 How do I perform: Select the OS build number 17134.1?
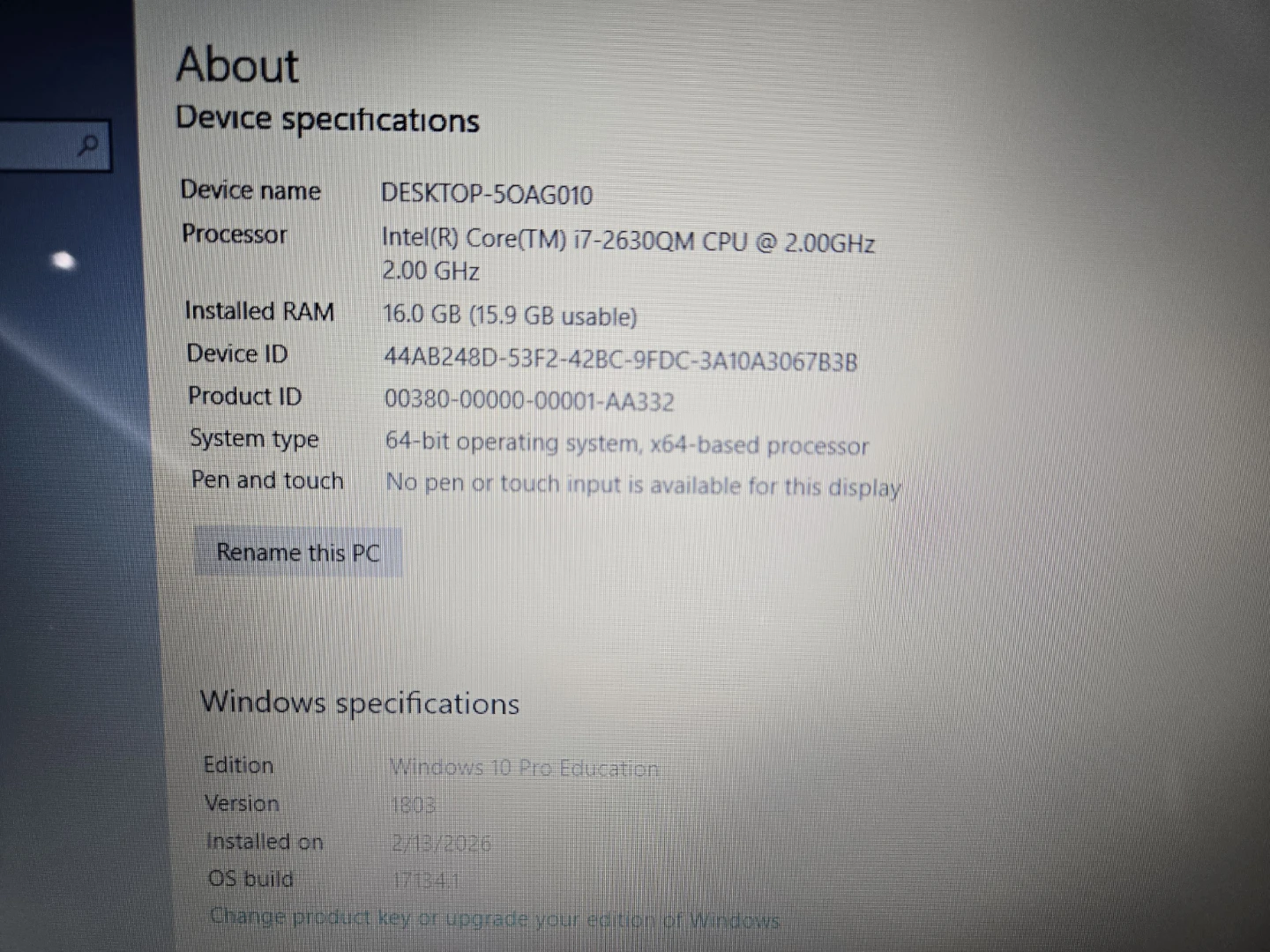(x=426, y=881)
